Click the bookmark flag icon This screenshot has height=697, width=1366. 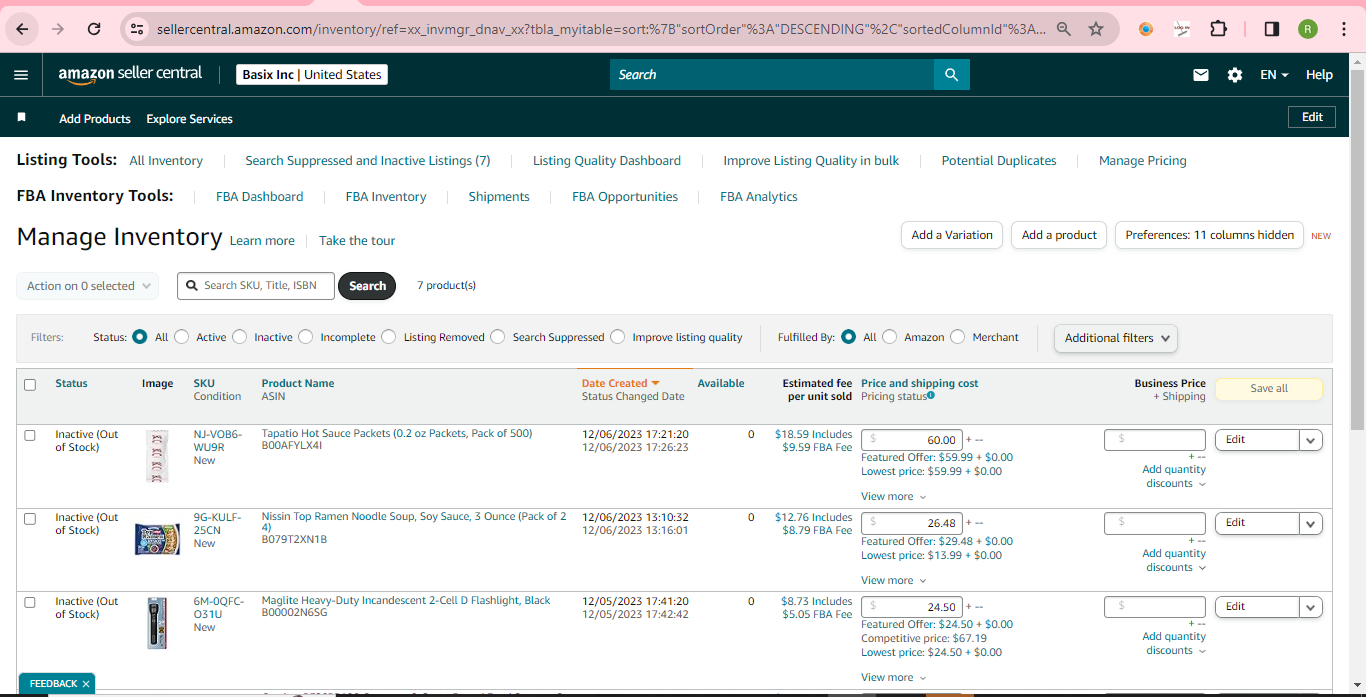tap(21, 118)
